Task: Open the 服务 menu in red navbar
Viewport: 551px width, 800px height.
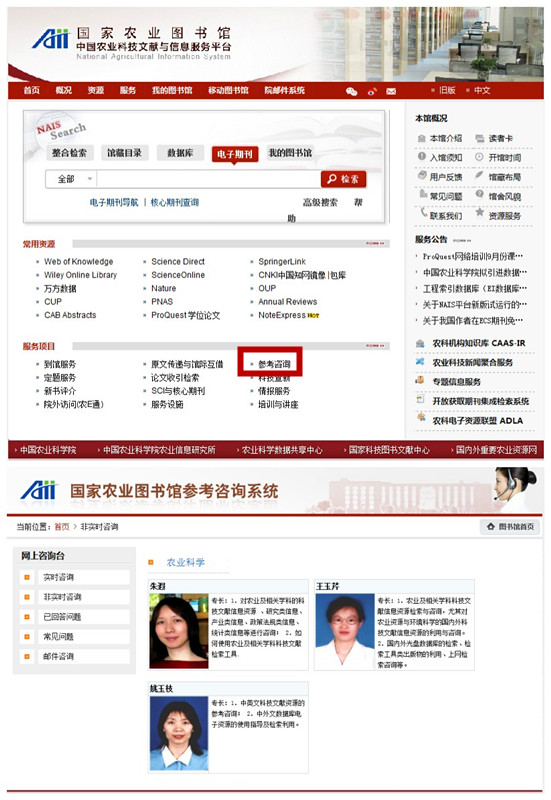Action: pyautogui.click(x=128, y=90)
